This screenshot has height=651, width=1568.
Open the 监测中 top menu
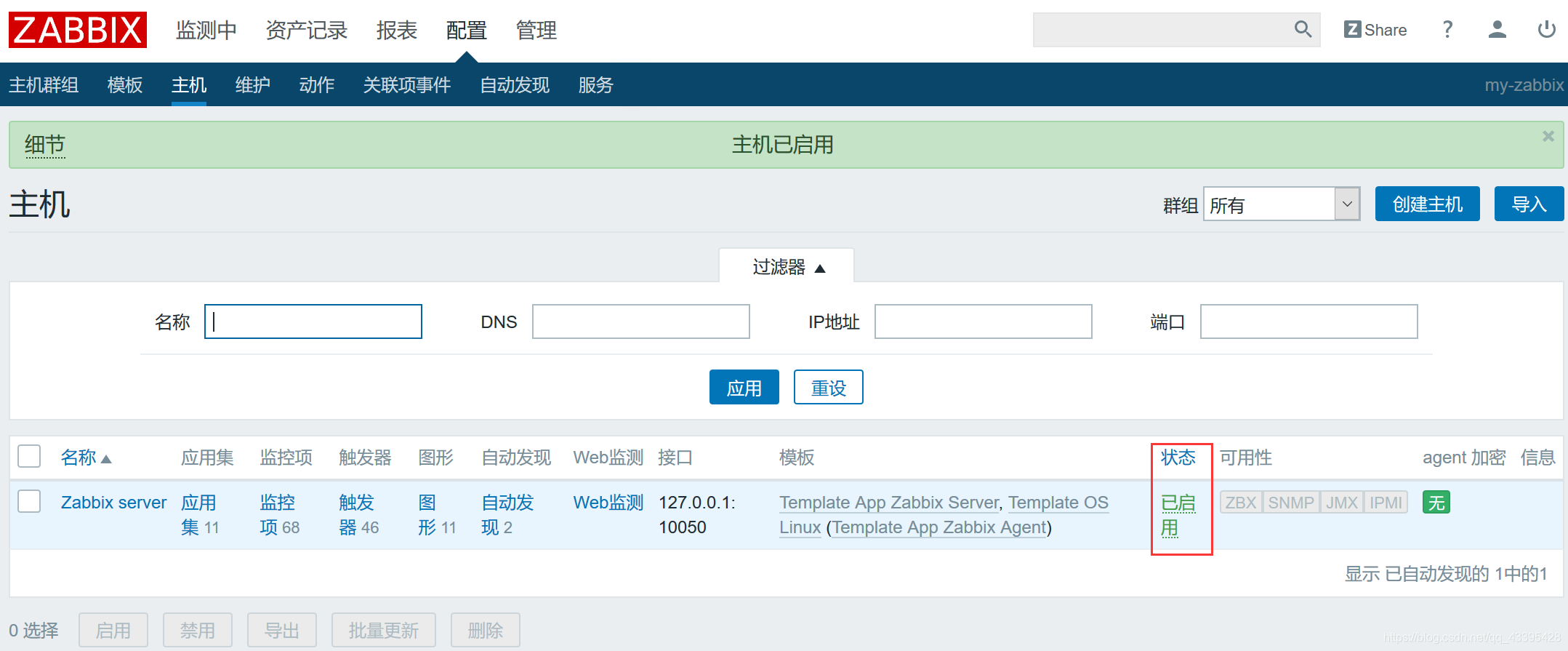tap(206, 31)
